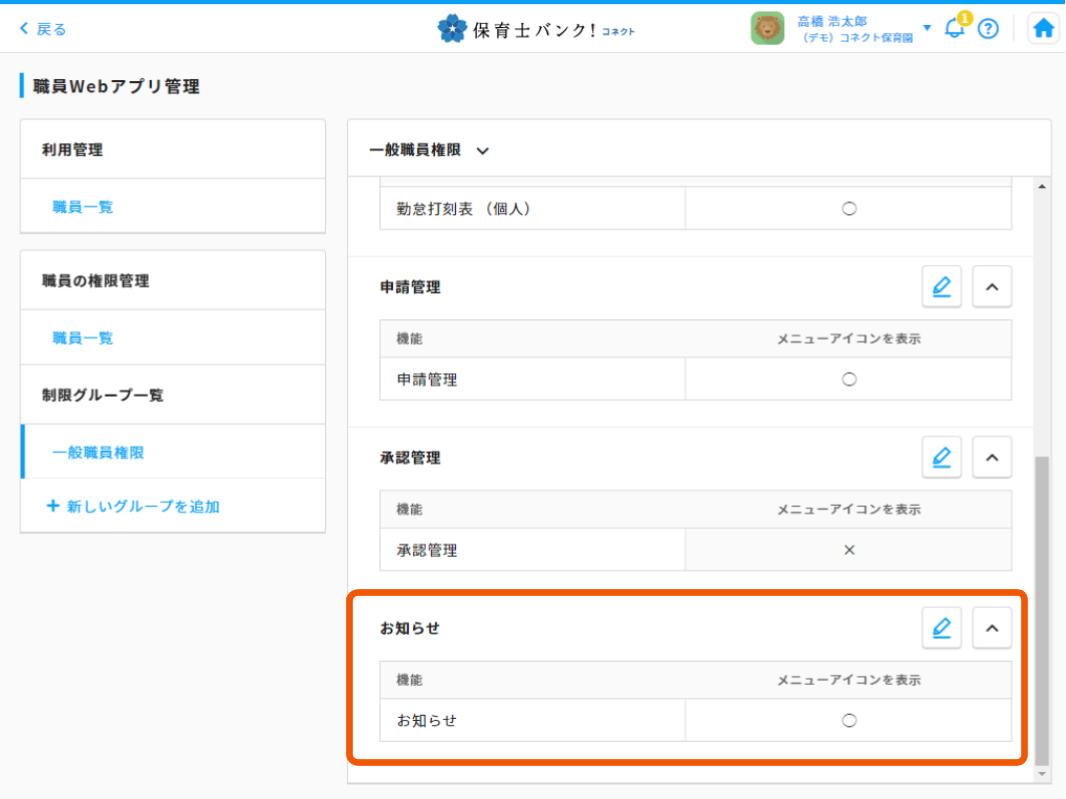Click the bear user avatar
The height and width of the screenshot is (799, 1066).
(x=767, y=29)
